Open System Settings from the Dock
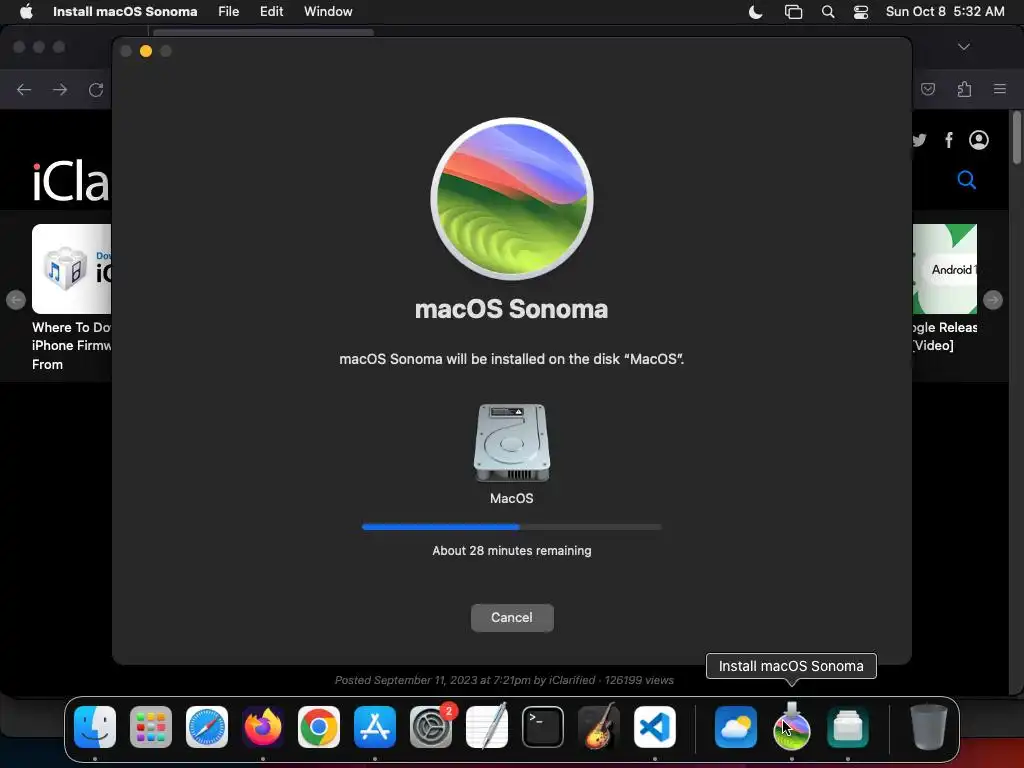The width and height of the screenshot is (1024, 768). 431,727
